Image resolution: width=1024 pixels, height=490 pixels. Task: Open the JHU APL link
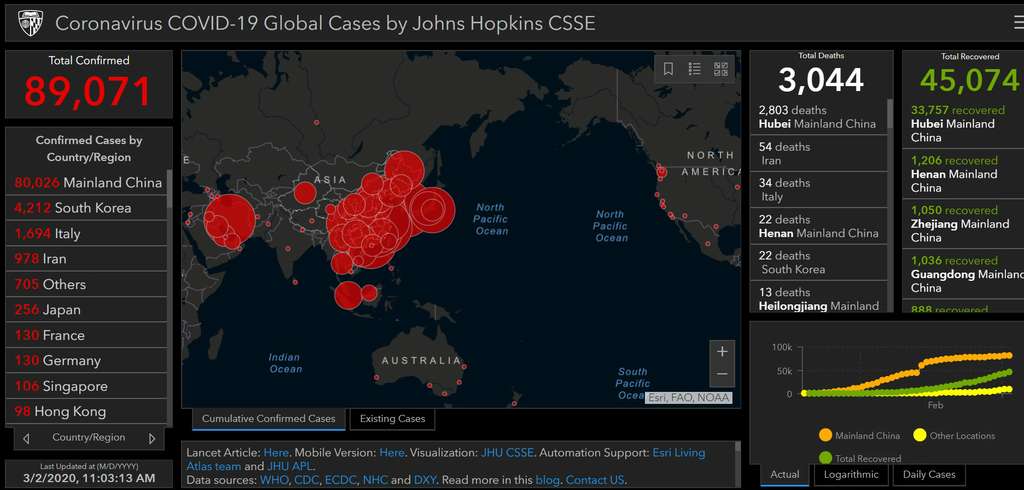point(290,466)
